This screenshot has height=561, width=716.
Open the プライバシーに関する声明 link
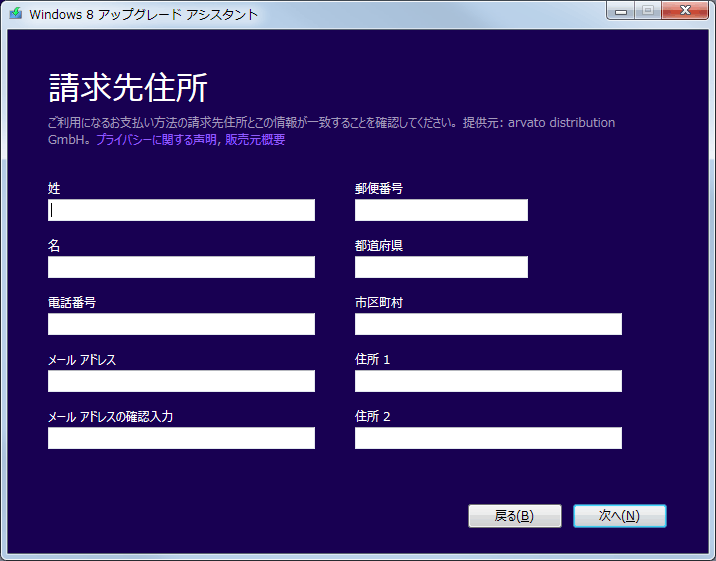156,140
